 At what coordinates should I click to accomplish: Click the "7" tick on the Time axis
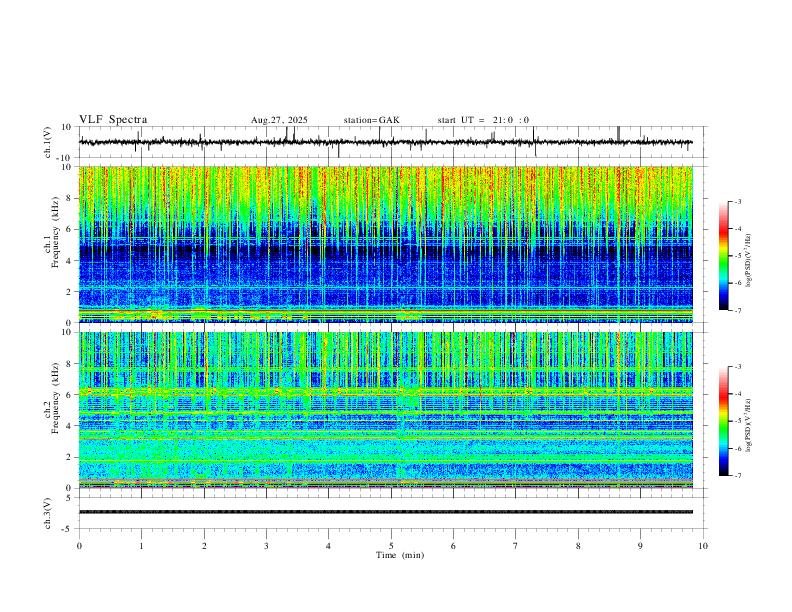(516, 546)
